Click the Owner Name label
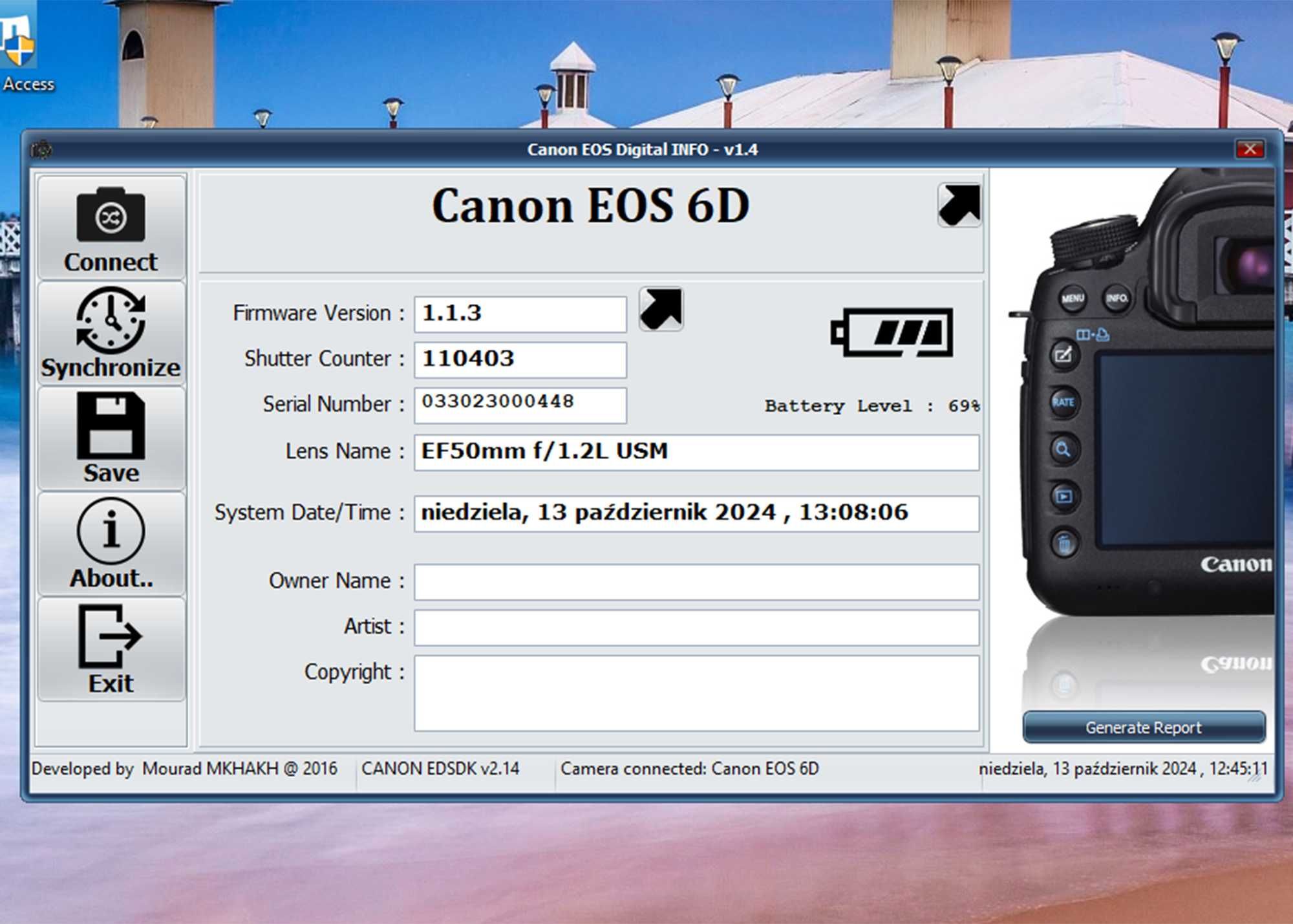 coord(337,581)
